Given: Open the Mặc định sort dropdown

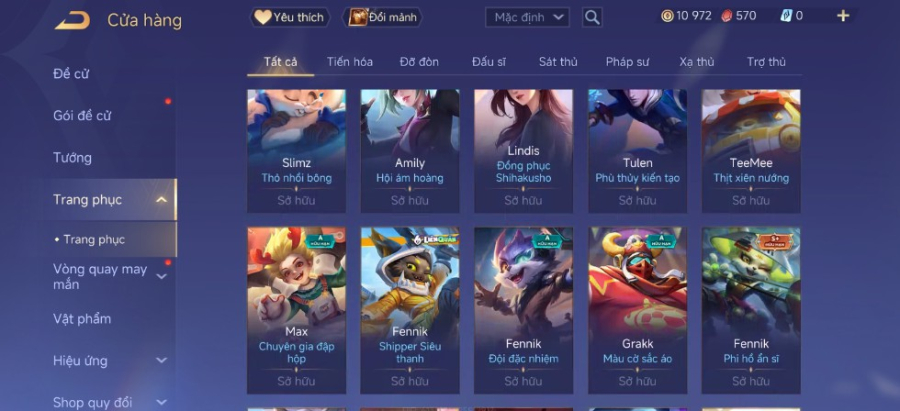Looking at the screenshot, I should click(x=527, y=17).
